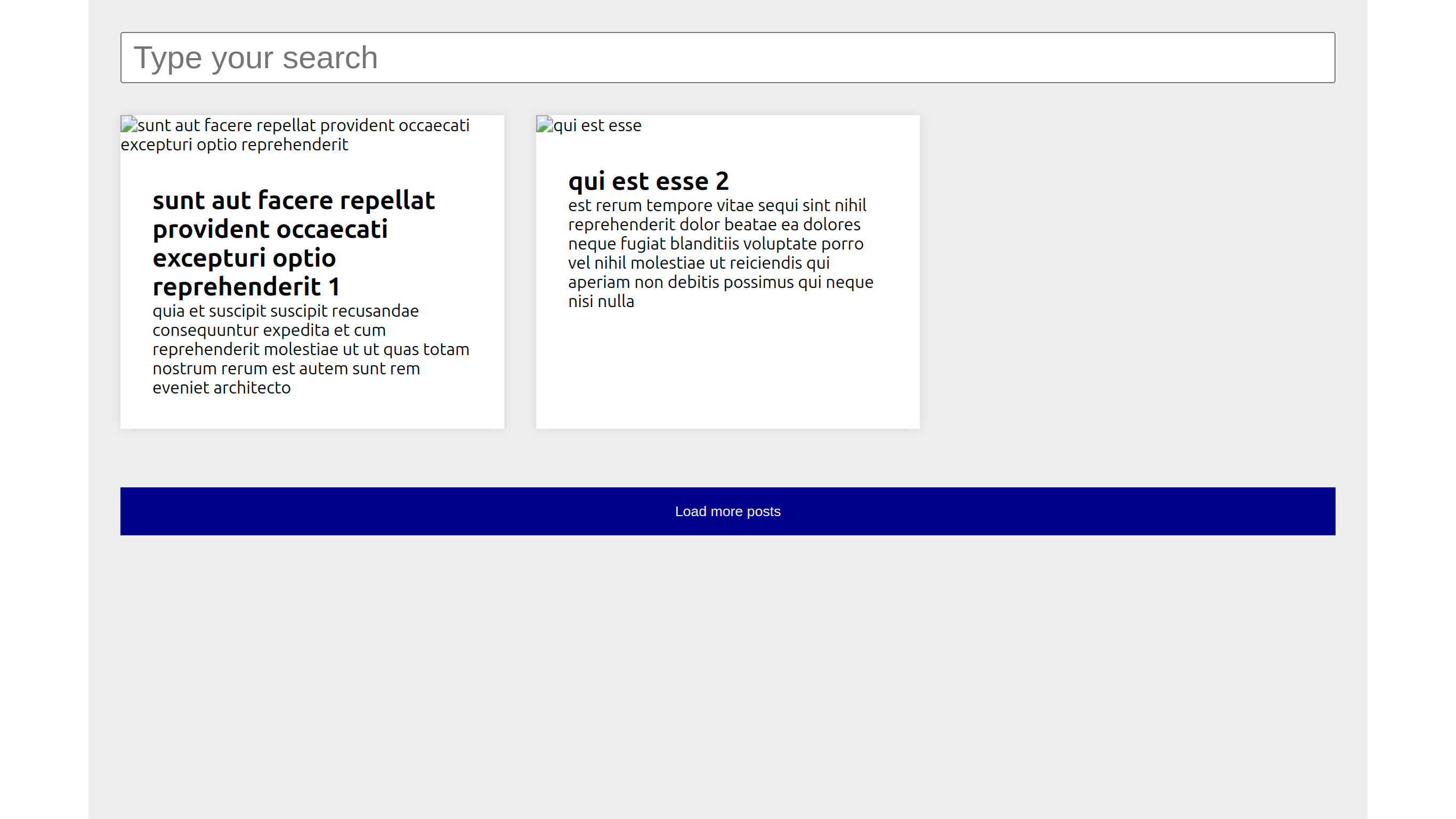Click line "nostrum rerum est autem sunt rem"
This screenshot has width=1456, height=819.
[x=286, y=368]
